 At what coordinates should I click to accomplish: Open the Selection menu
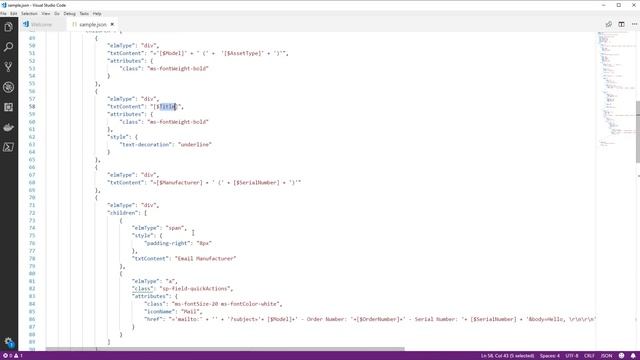point(29,13)
